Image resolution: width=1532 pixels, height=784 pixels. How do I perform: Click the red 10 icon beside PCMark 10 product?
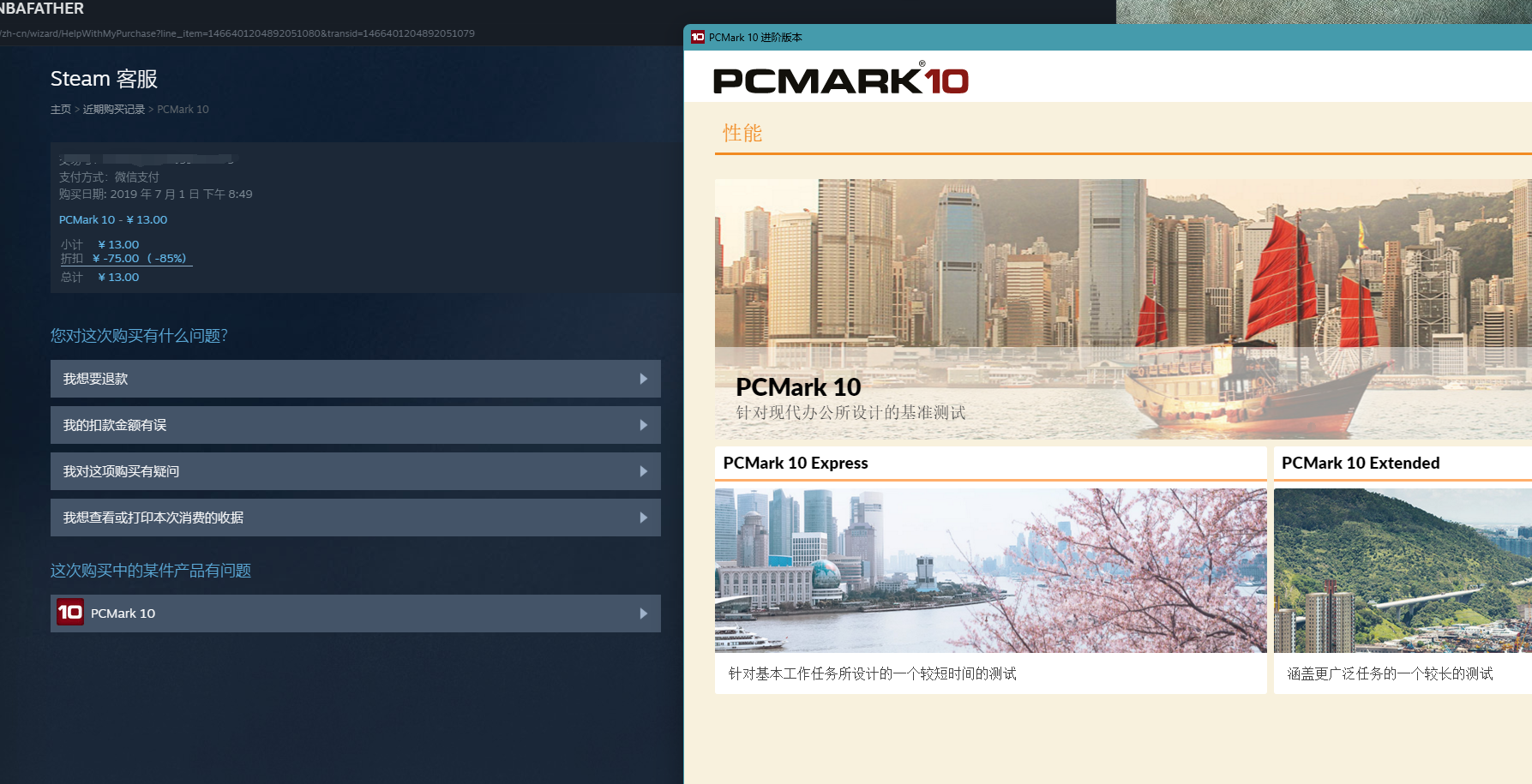(x=69, y=613)
